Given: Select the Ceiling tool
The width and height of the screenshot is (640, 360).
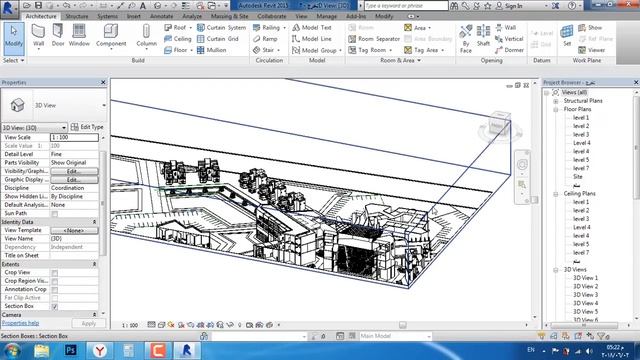Looking at the screenshot, I should [x=178, y=39].
